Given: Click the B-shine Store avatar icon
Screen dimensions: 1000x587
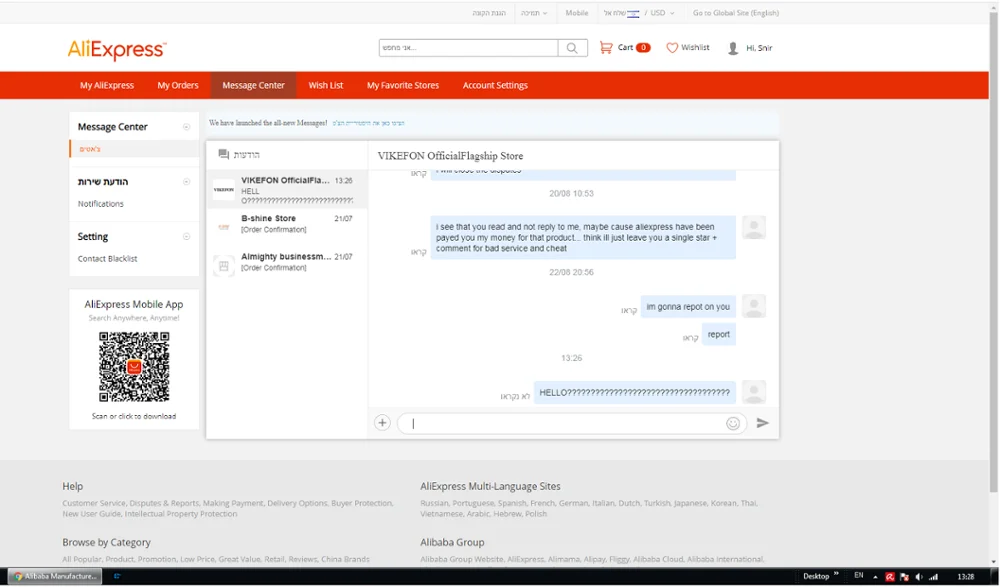Looking at the screenshot, I should [x=224, y=227].
